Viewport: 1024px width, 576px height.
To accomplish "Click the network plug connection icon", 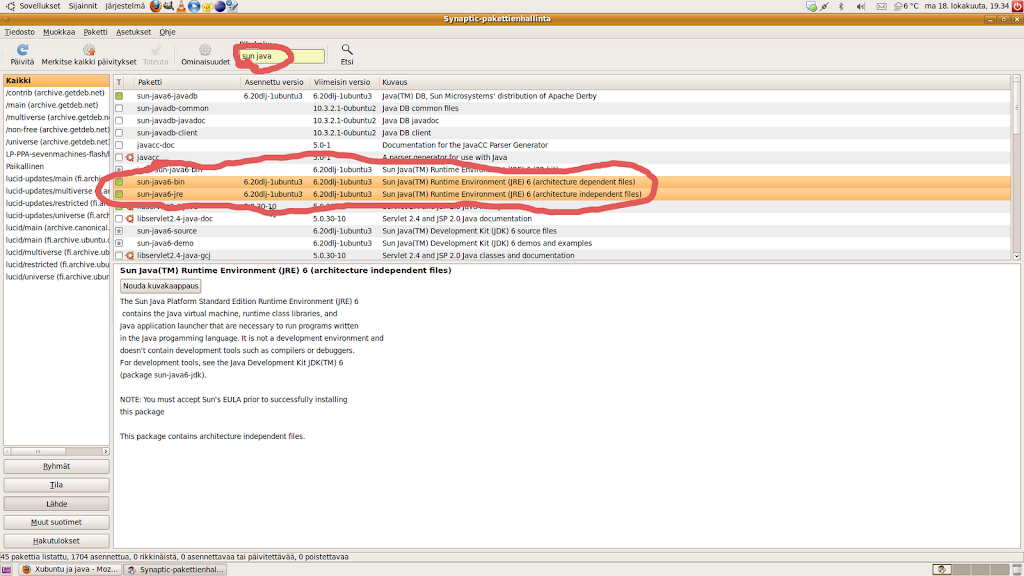I will tap(824, 7).
